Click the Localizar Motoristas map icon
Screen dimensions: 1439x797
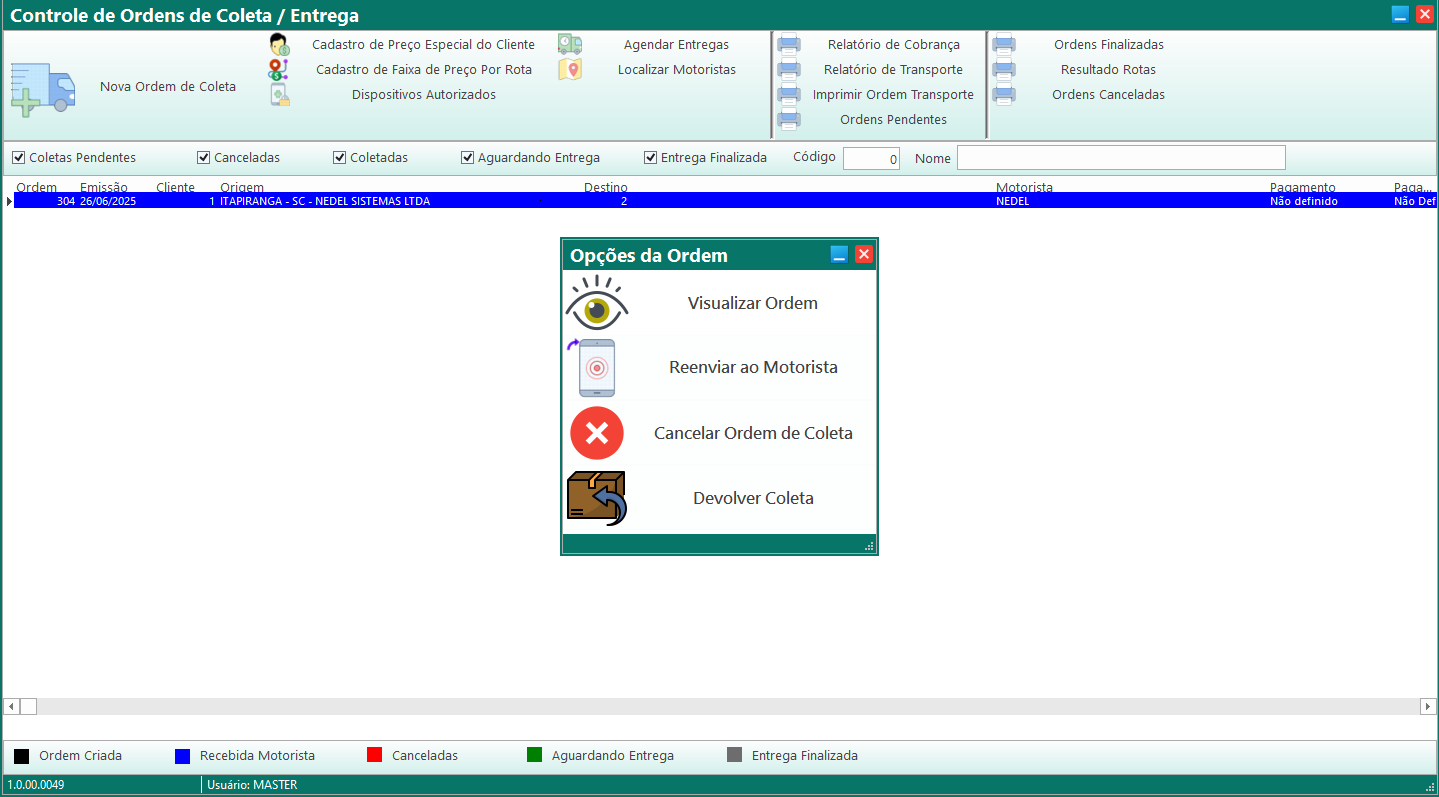(570, 70)
